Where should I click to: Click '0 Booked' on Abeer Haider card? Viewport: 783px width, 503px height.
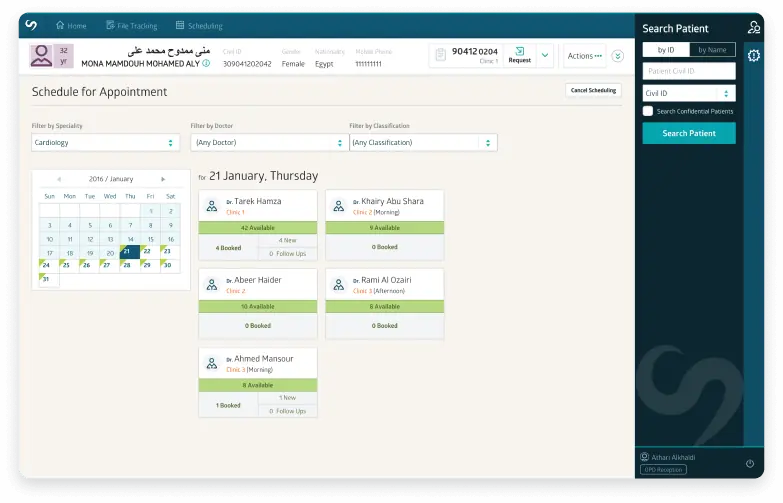[x=258, y=326]
